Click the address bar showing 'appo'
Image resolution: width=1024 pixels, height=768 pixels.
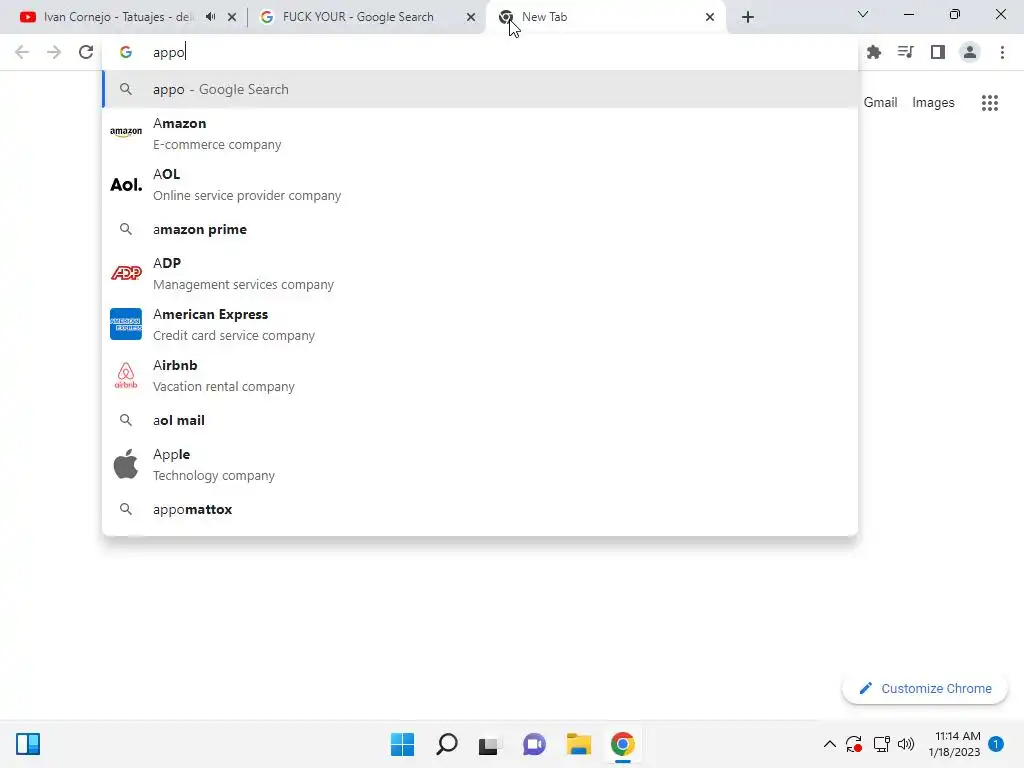(x=480, y=52)
